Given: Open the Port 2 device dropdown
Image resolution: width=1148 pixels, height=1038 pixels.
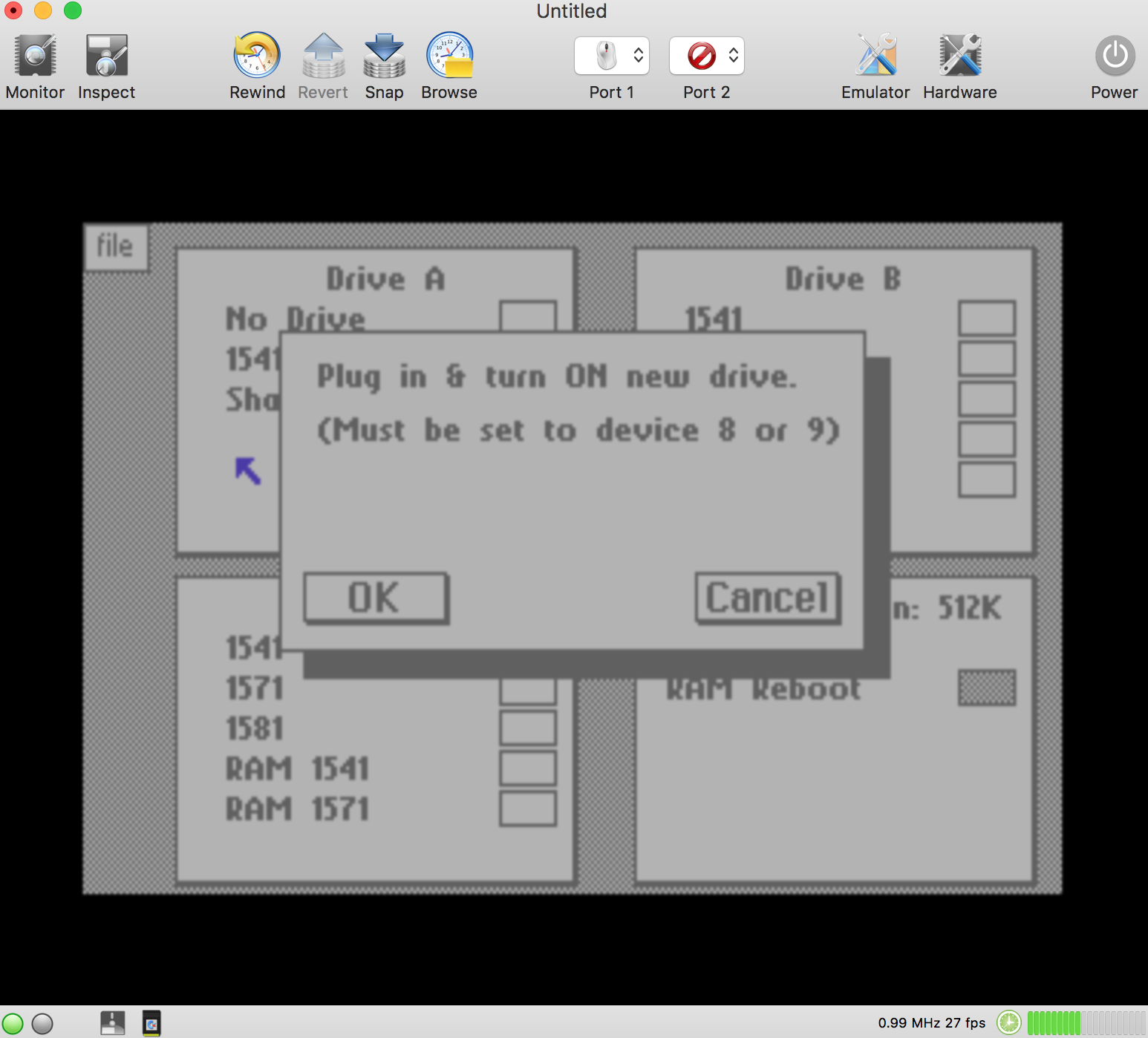Looking at the screenshot, I should (706, 56).
